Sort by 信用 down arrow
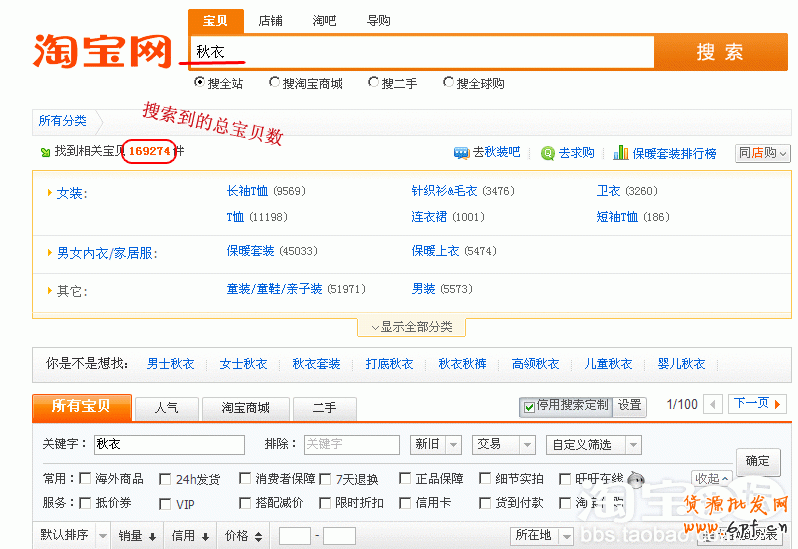Screen dimensions: 798x549 click(205, 537)
